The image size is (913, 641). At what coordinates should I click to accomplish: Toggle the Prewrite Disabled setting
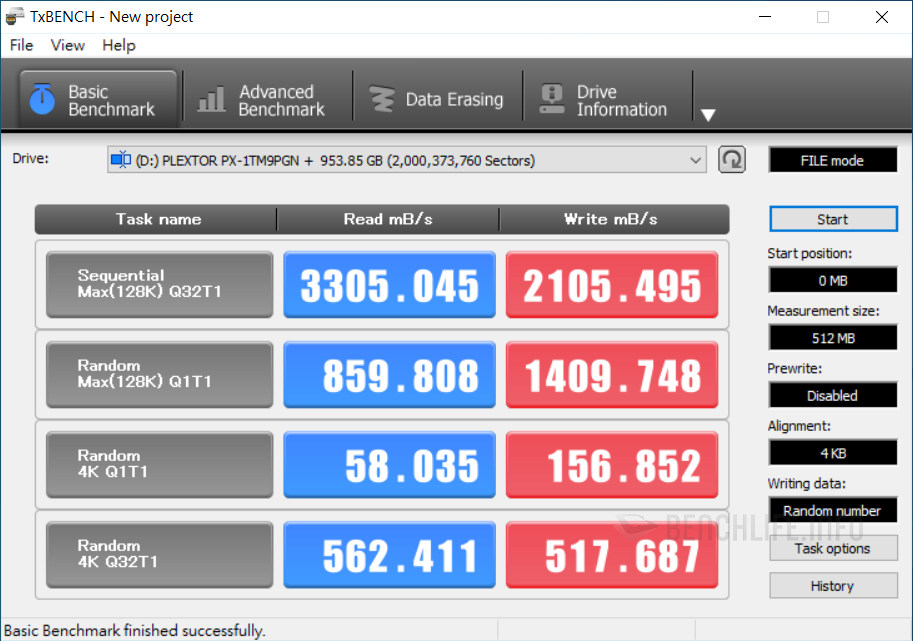pyautogui.click(x=832, y=396)
